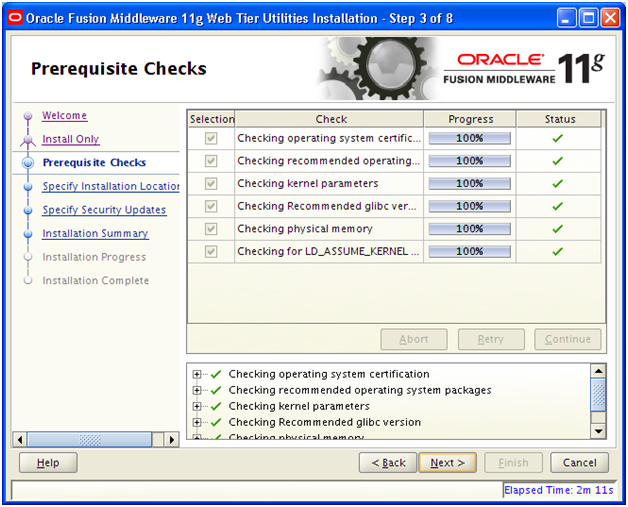
Task: Minimize the installer window
Action: (566, 18)
